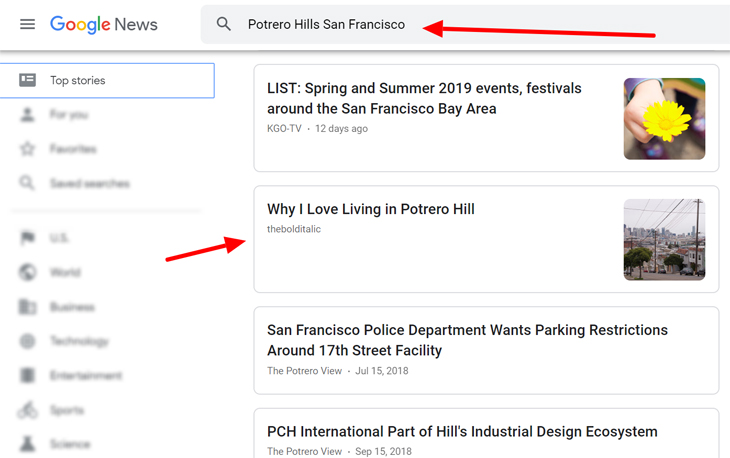
Task: Open the Science news section
Action: [70, 445]
